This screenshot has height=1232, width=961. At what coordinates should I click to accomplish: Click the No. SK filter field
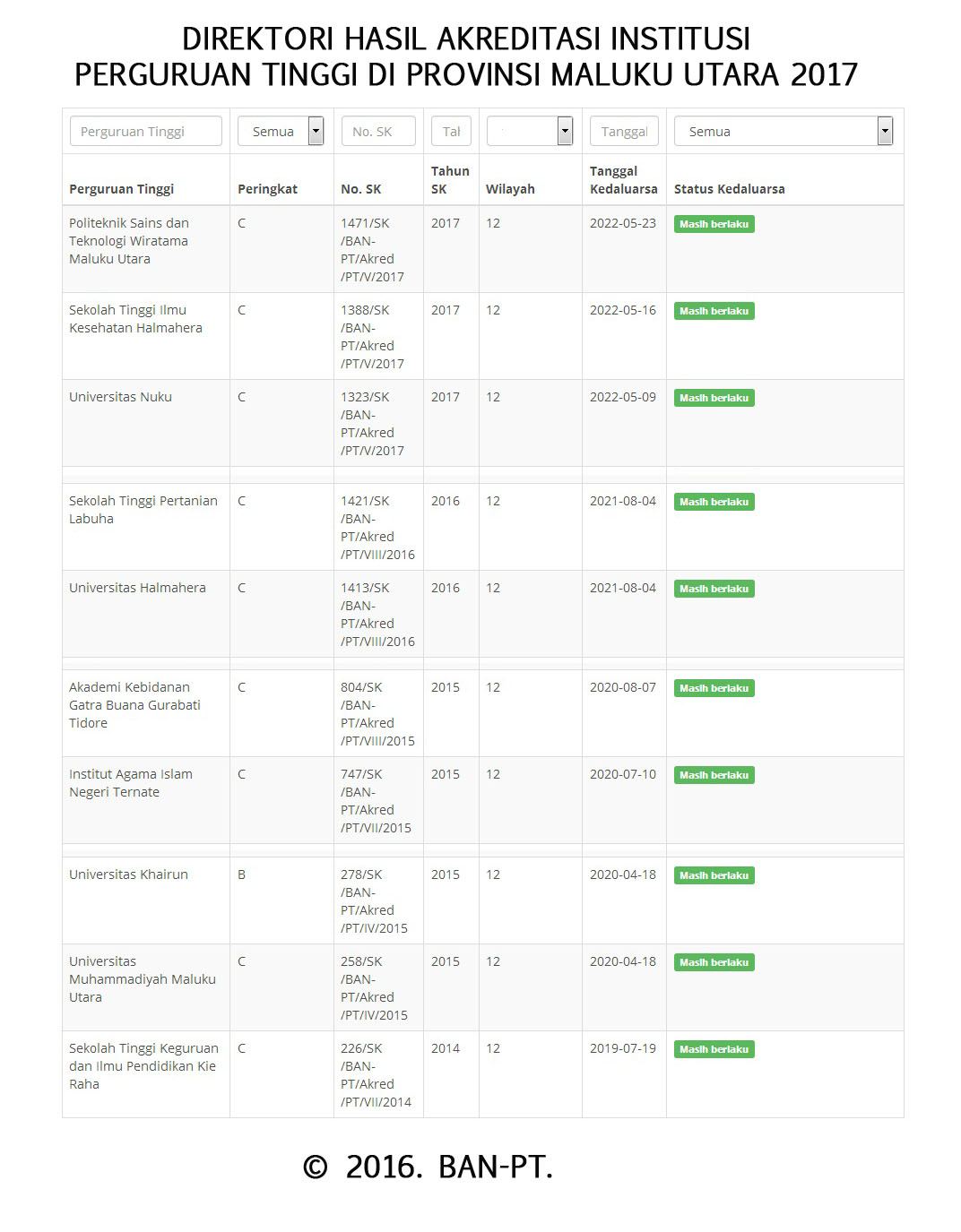point(377,131)
